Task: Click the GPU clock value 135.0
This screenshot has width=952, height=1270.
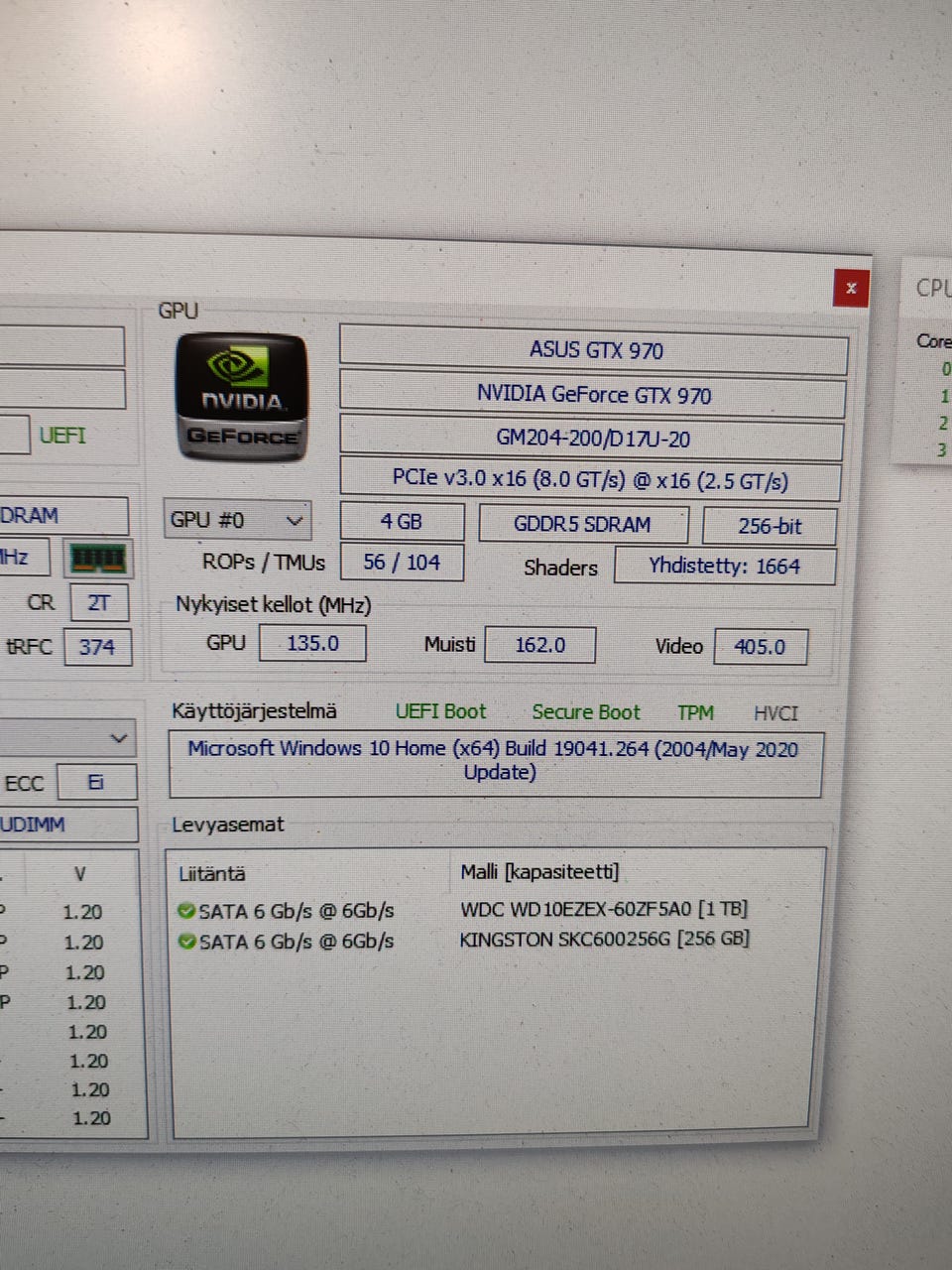Action: 312,643
